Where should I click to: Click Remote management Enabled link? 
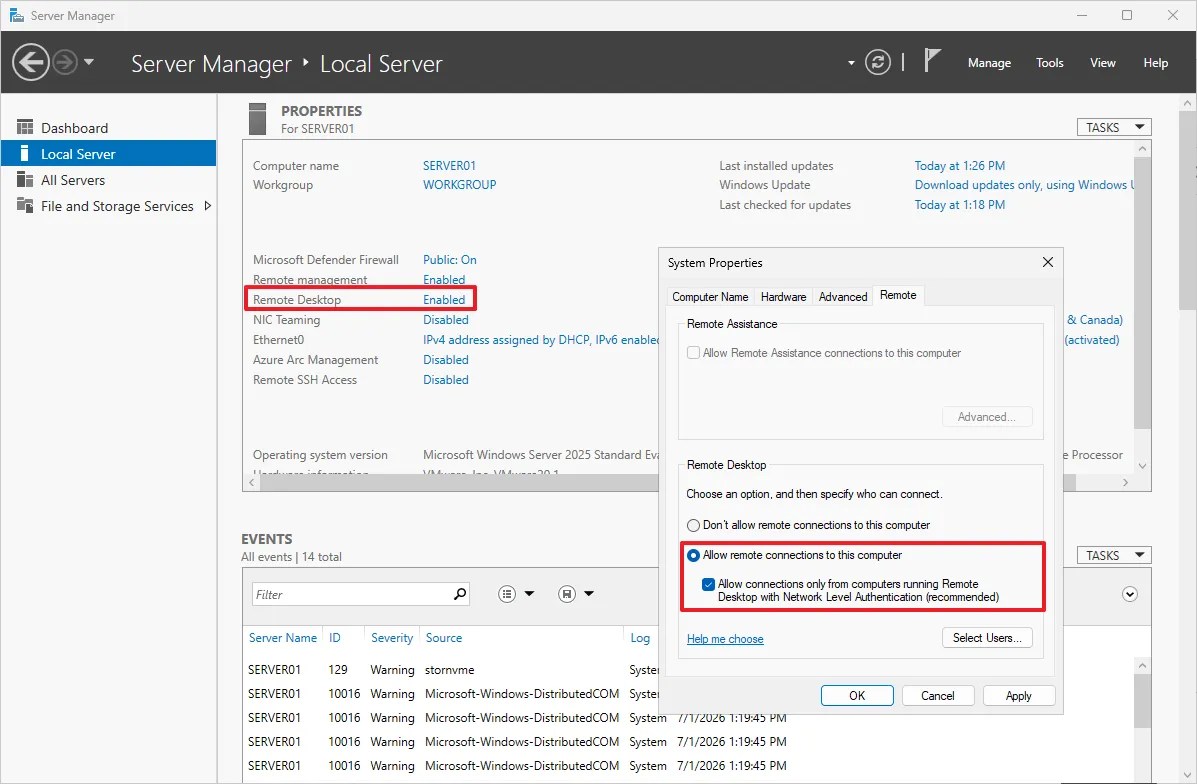click(x=444, y=279)
